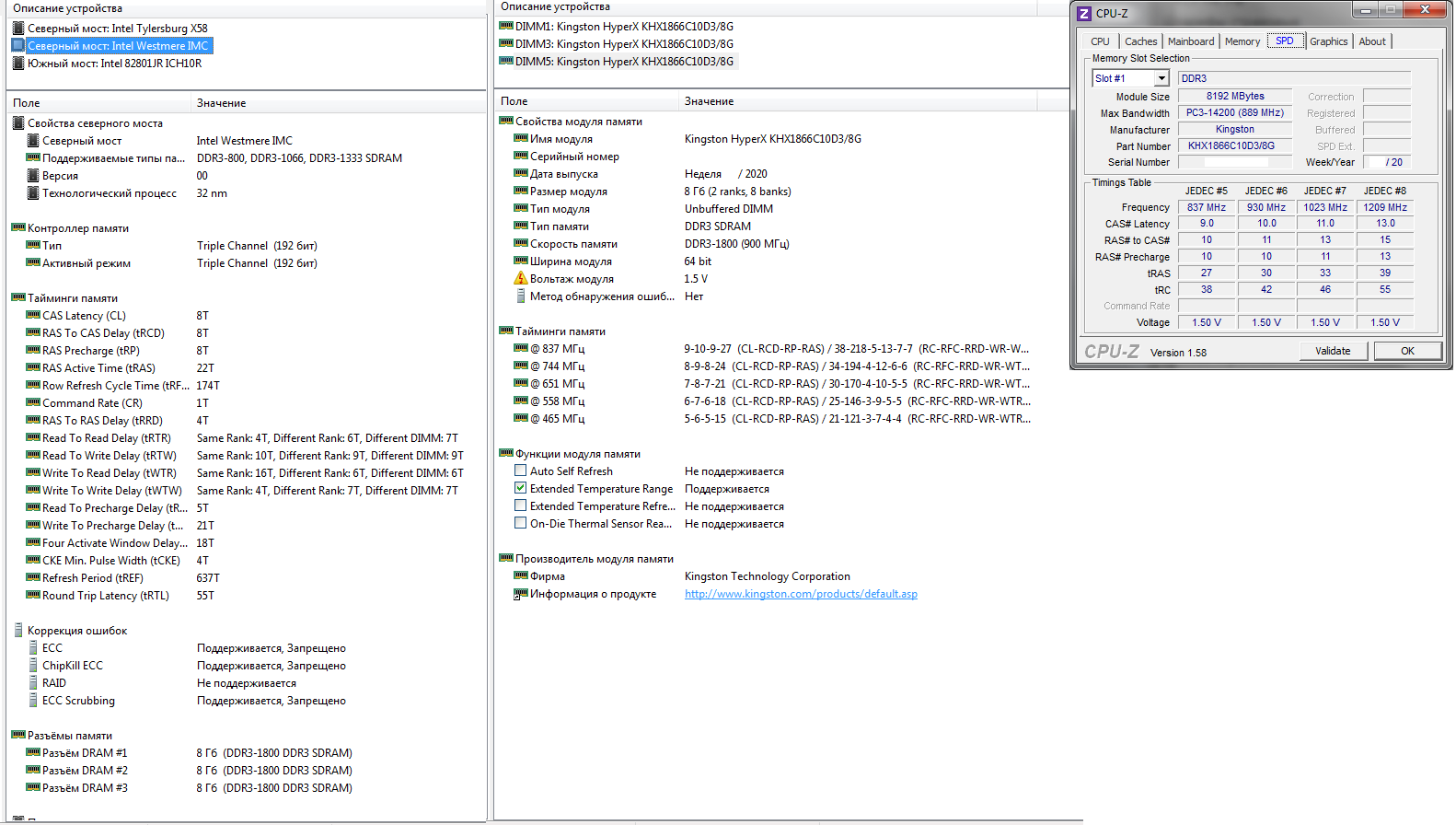The image size is (1456, 825).
Task: Click the memory icon beside DIMM1 Kingston HyperX
Action: [x=506, y=27]
